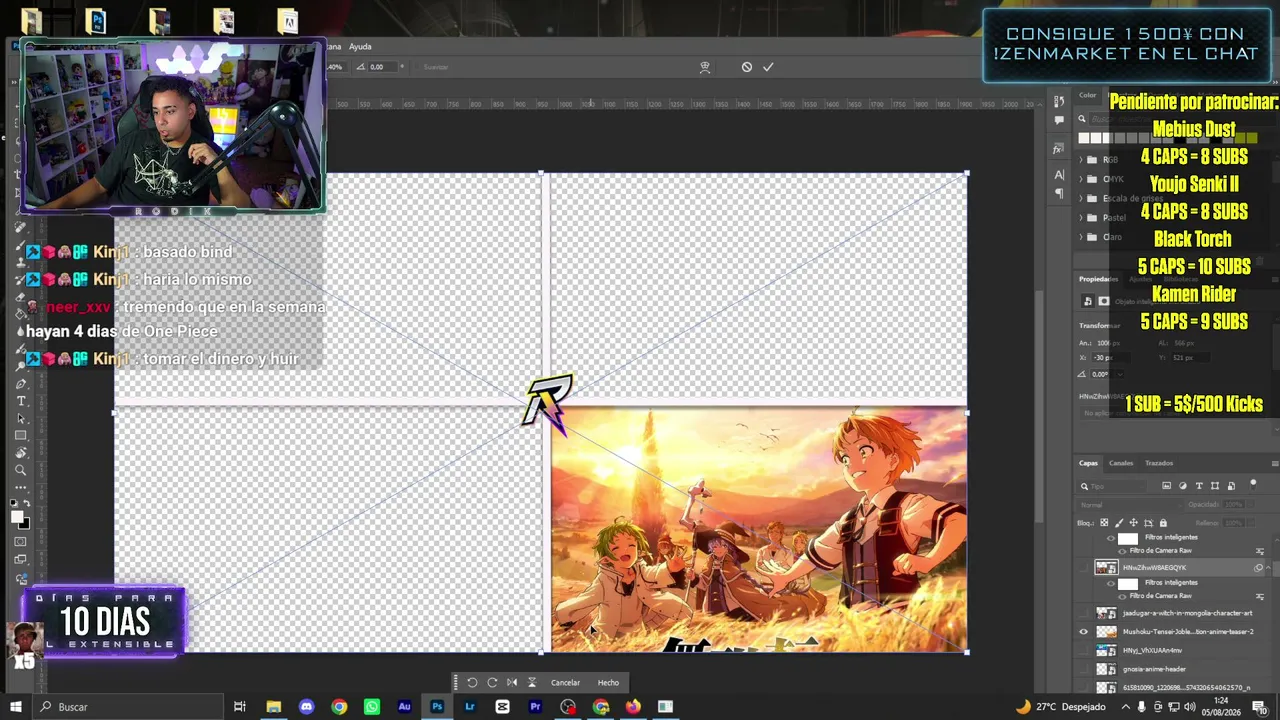The width and height of the screenshot is (1280, 720).
Task: Filter layers by pixel layers
Action: pos(1166,486)
